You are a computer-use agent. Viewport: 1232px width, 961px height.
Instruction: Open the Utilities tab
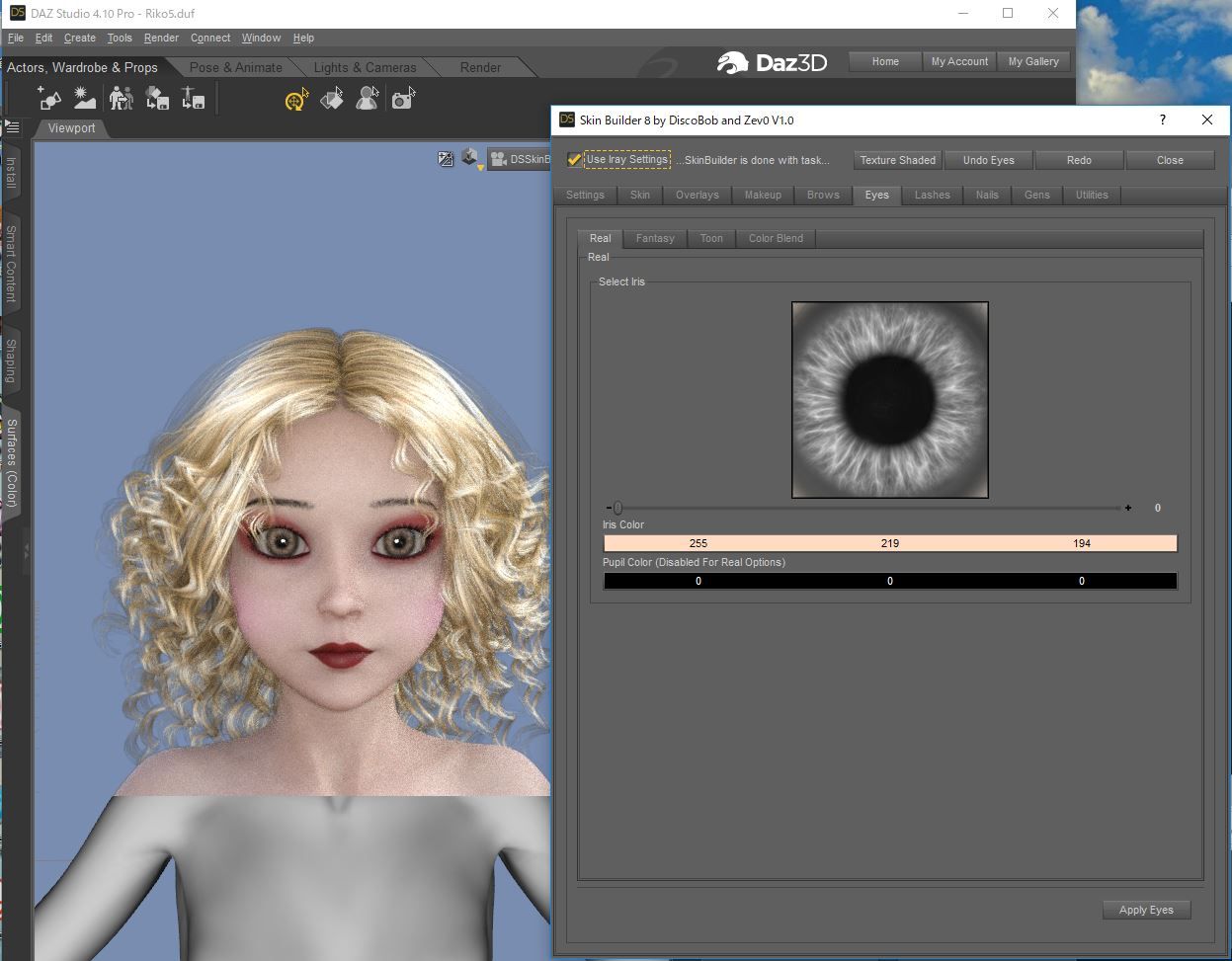point(1092,195)
